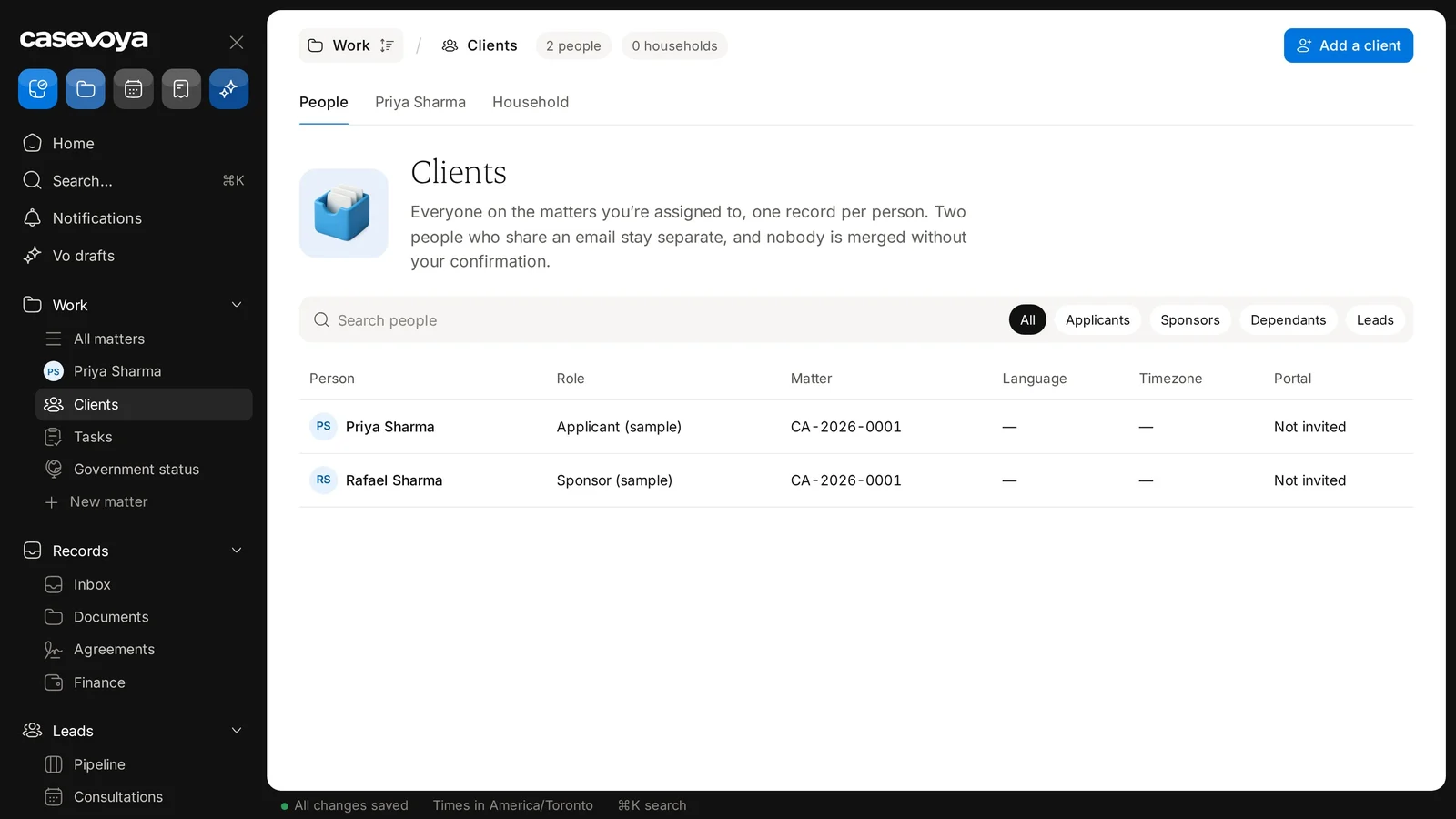Click Times in America/Toronto status
This screenshot has width=1456, height=819.
coord(513,805)
